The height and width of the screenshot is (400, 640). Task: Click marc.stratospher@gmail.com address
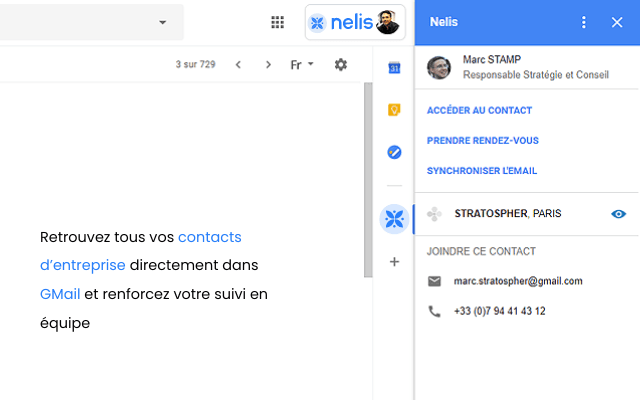click(x=518, y=281)
